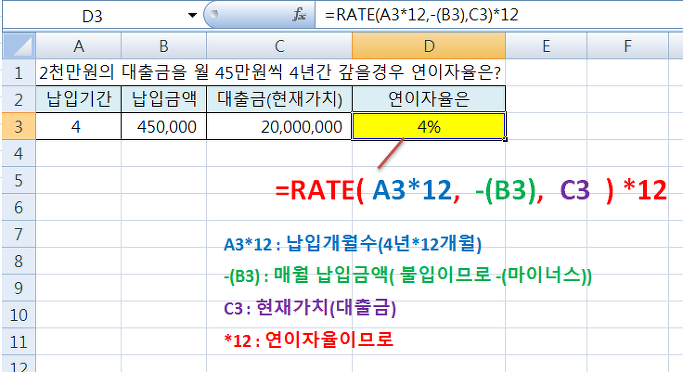Click the blue 'A3*12 : 납입개월수' explanation line
683x372 pixels.
(x=353, y=244)
